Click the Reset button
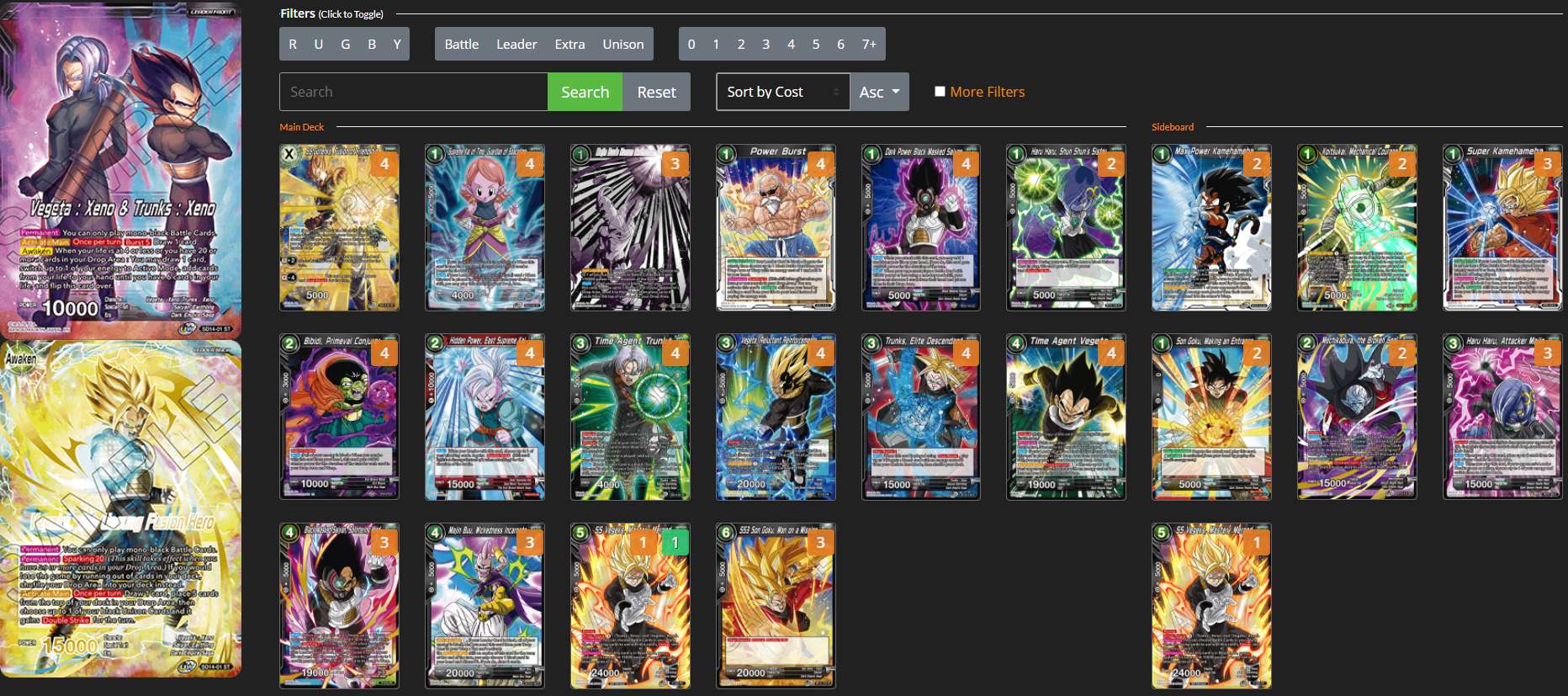Viewport: 1568px width, 696px height. coord(656,92)
